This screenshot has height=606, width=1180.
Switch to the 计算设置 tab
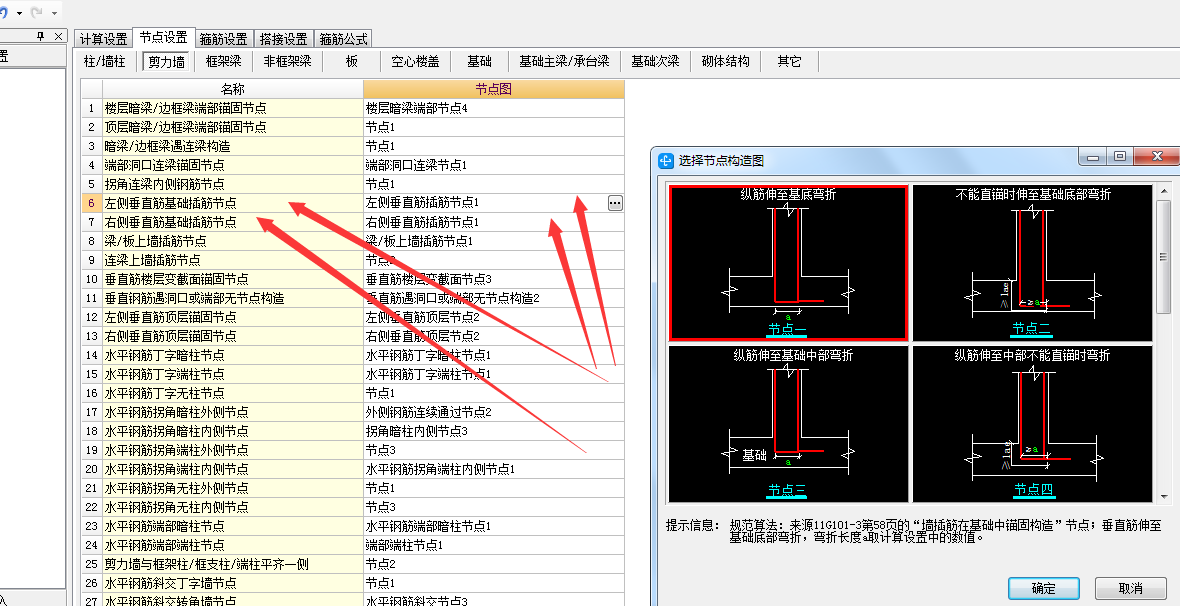coord(104,38)
